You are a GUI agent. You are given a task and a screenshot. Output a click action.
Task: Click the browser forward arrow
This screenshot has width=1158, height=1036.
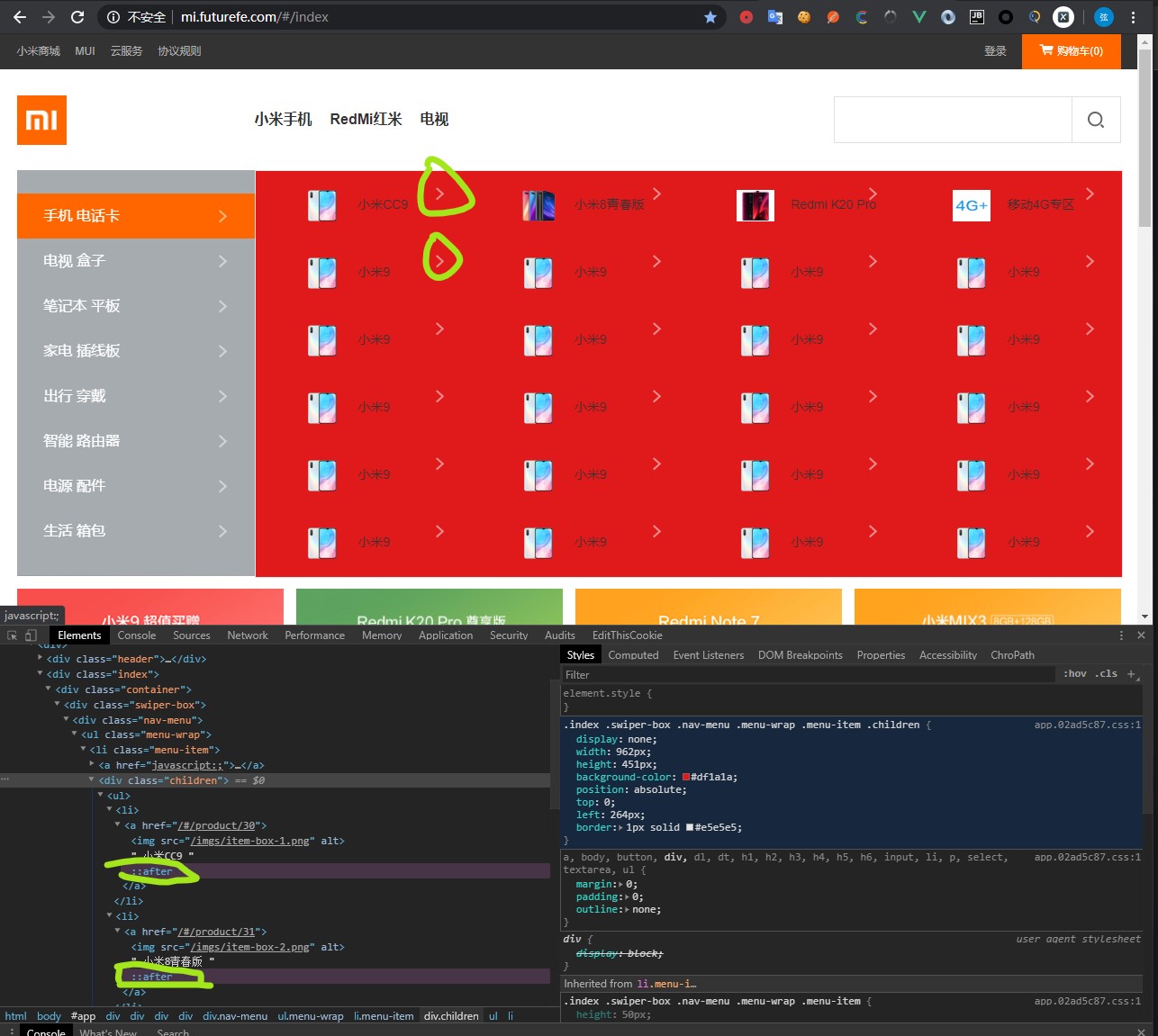pyautogui.click(x=49, y=17)
